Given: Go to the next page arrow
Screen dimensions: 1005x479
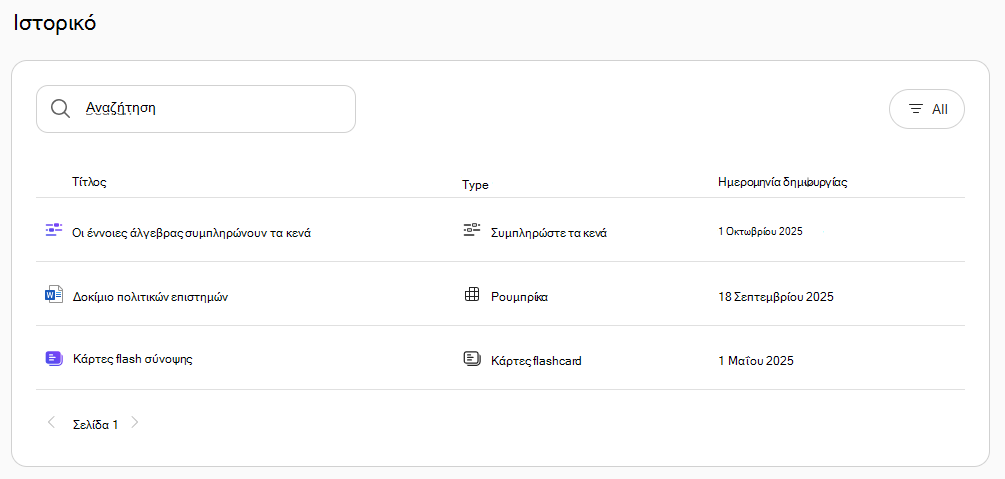Looking at the screenshot, I should [134, 423].
